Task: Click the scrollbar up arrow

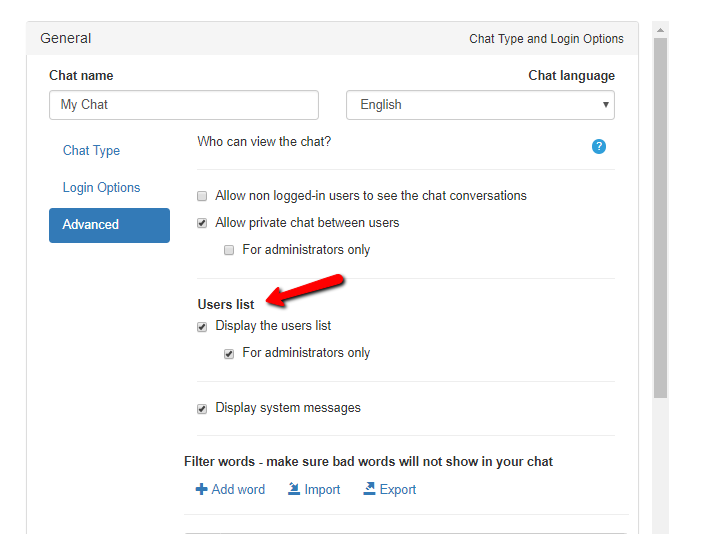Action: [x=660, y=30]
